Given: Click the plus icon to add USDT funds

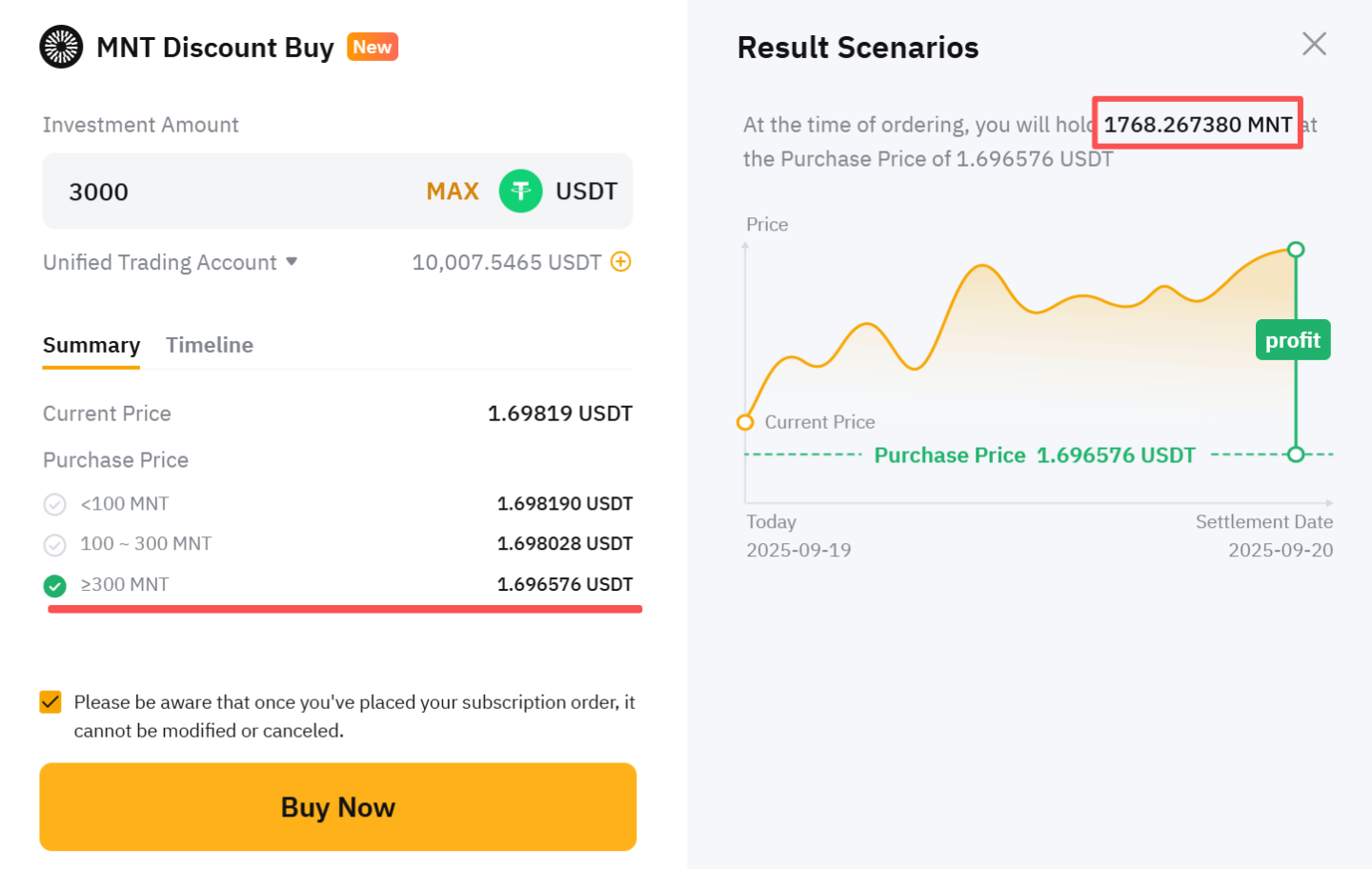Looking at the screenshot, I should pos(620,262).
